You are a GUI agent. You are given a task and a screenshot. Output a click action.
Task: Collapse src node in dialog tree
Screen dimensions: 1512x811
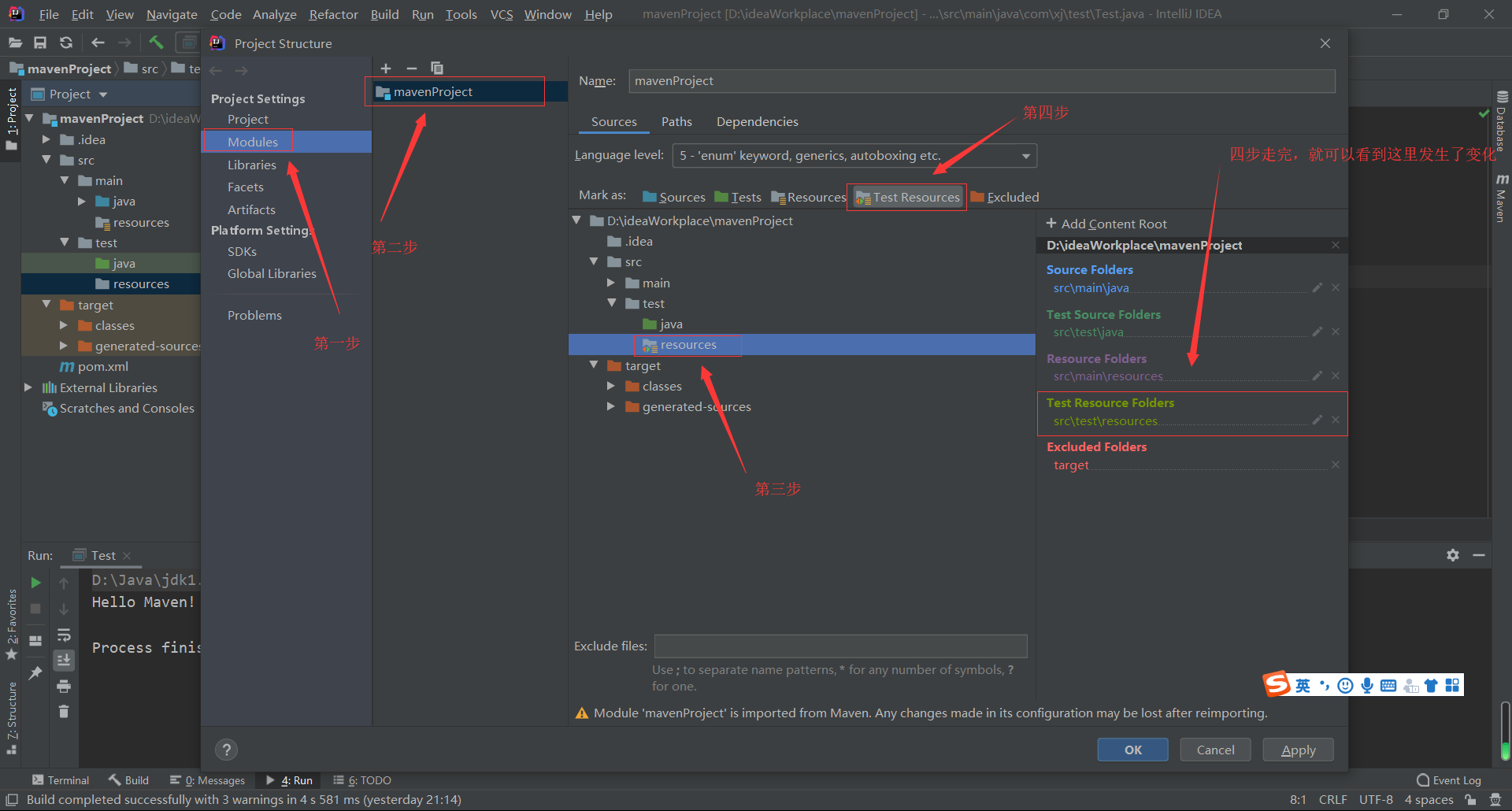tap(594, 261)
